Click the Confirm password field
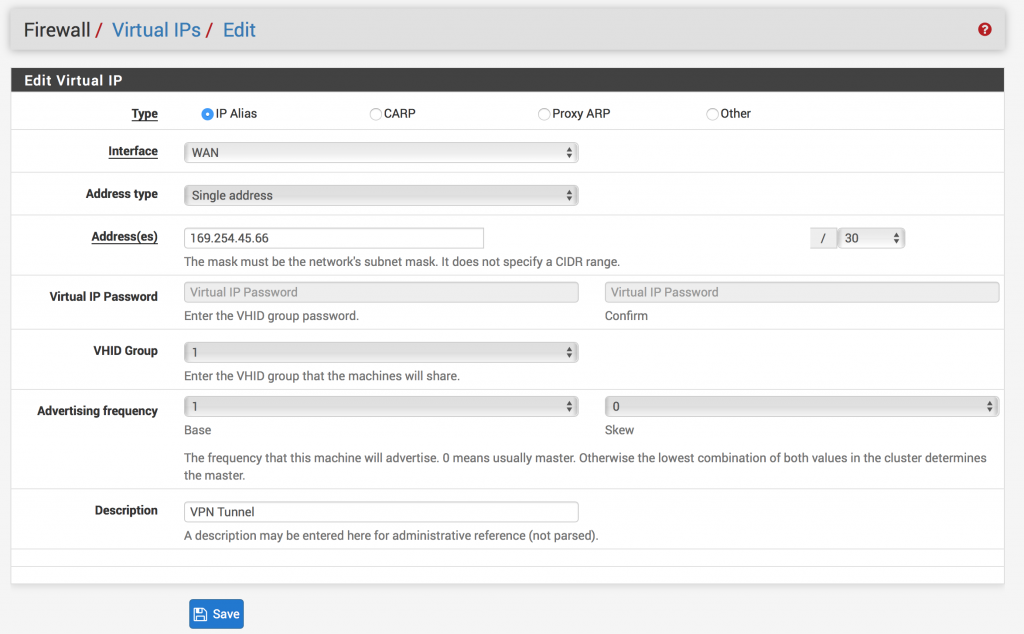The image size is (1024, 634). click(x=801, y=292)
